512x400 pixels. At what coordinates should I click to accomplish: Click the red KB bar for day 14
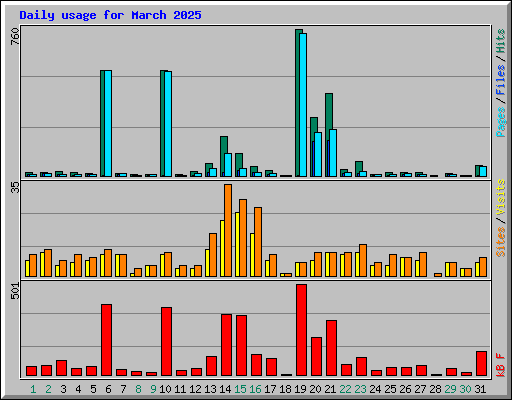226,345
